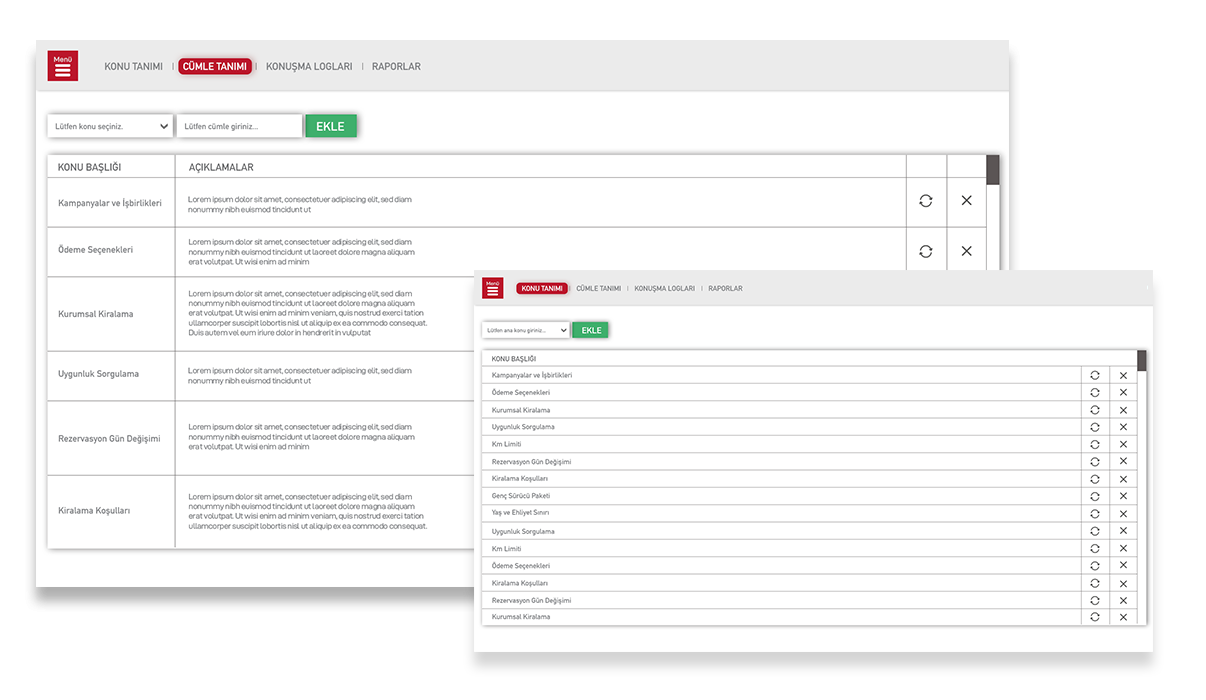This screenshot has width=1206, height=700.
Task: Refresh the Genç Sürücü Paketi topic
Action: (x=1095, y=496)
